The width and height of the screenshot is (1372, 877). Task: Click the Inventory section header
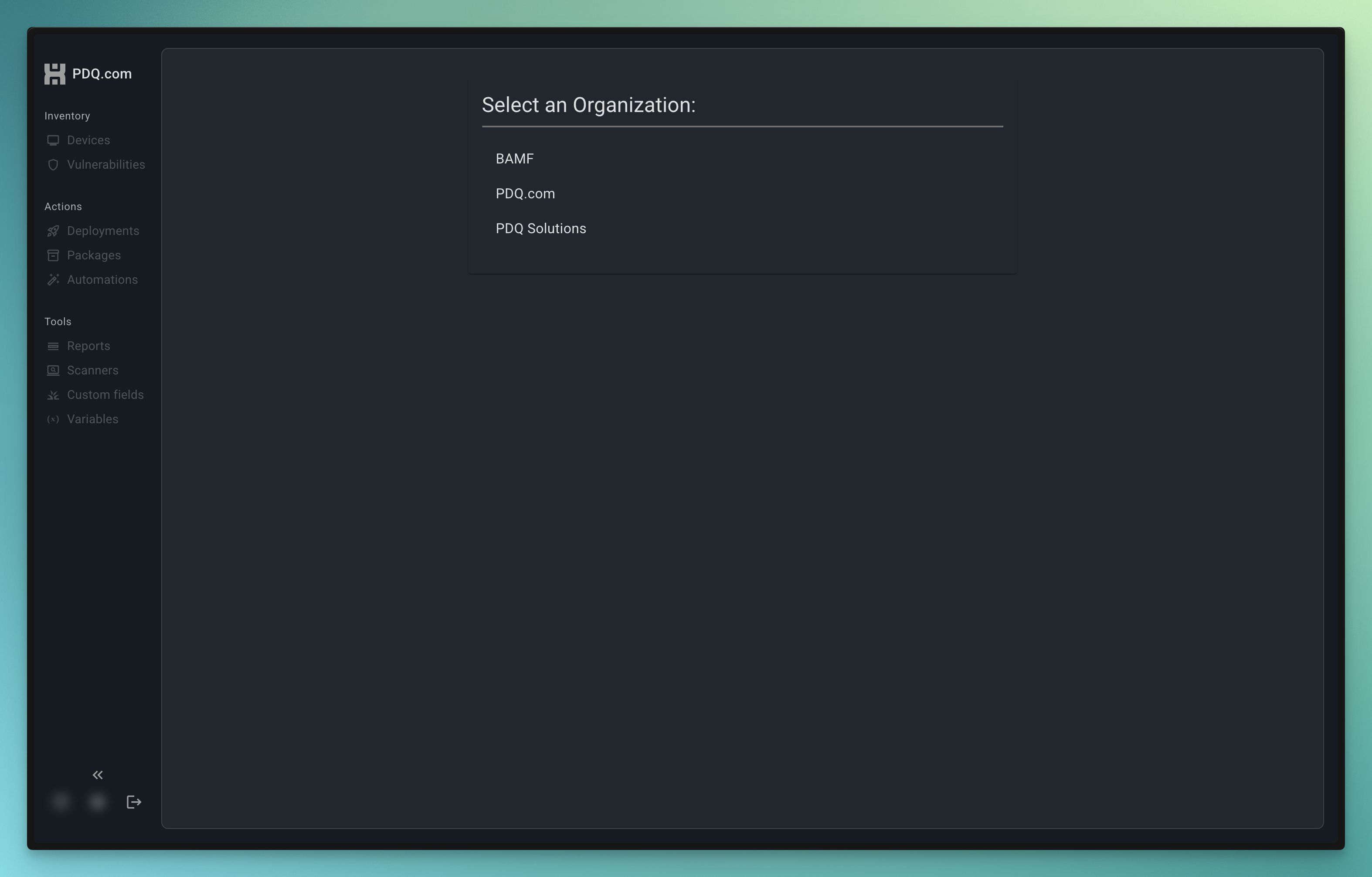click(x=67, y=116)
